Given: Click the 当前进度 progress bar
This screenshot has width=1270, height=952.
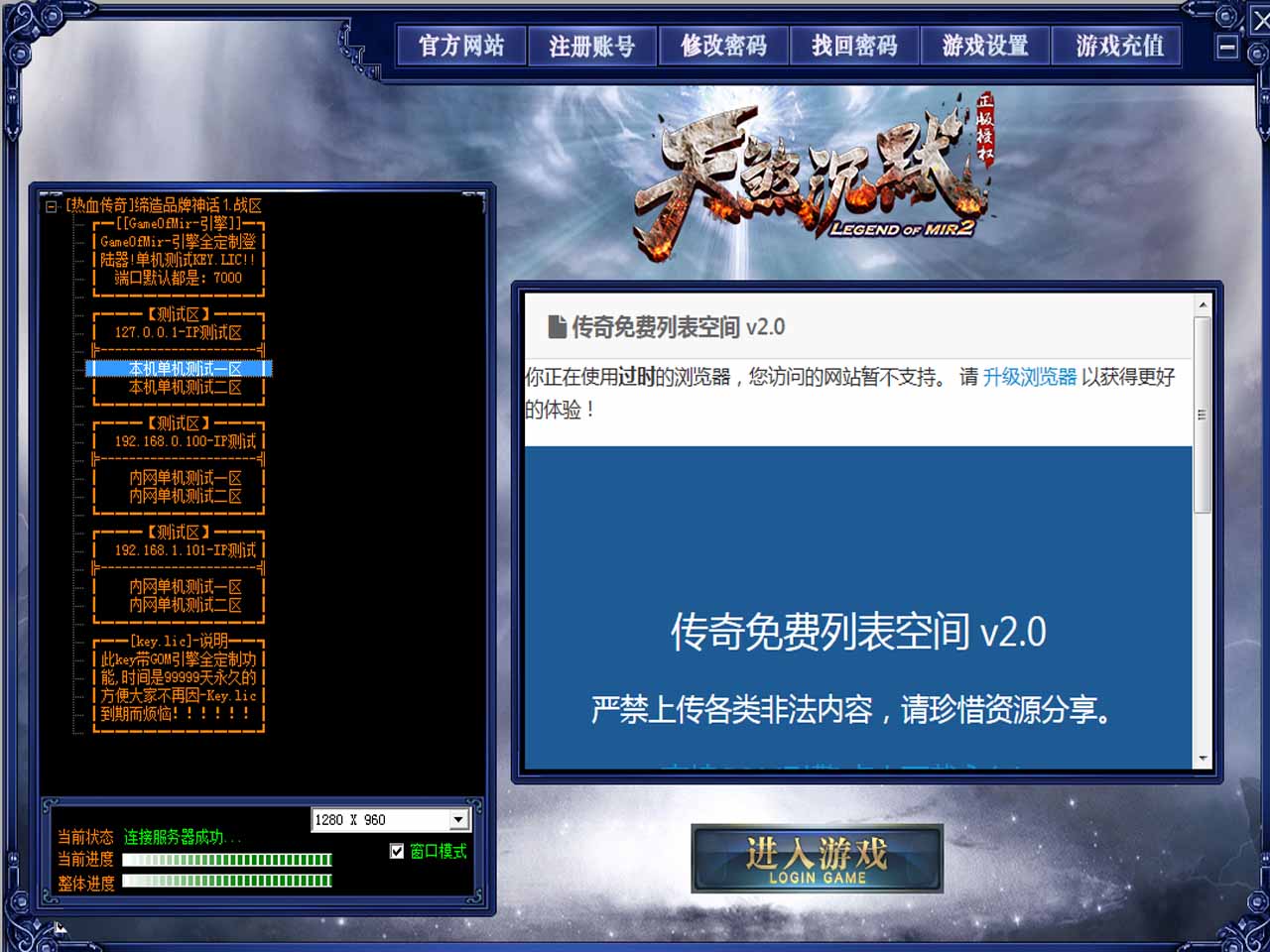Looking at the screenshot, I should pos(226,860).
